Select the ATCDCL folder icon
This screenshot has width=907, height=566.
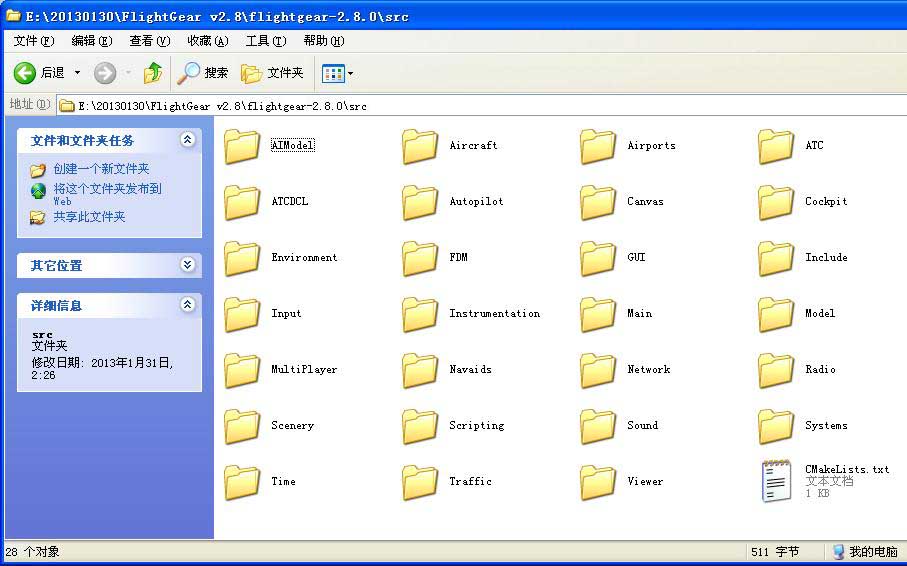pyautogui.click(x=242, y=203)
